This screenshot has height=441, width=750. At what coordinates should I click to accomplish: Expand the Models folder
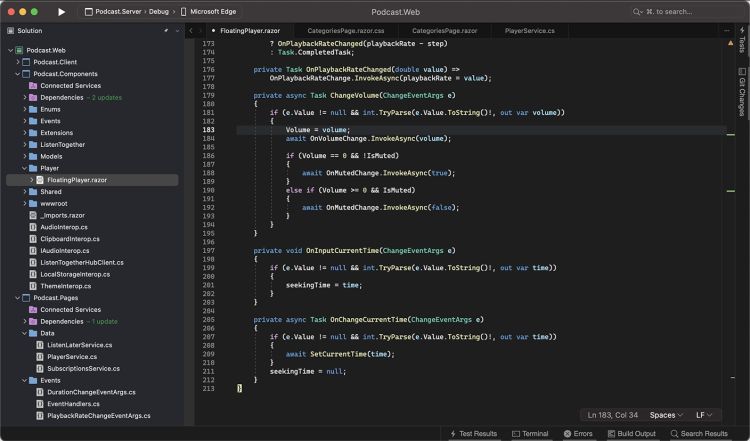(x=25, y=156)
